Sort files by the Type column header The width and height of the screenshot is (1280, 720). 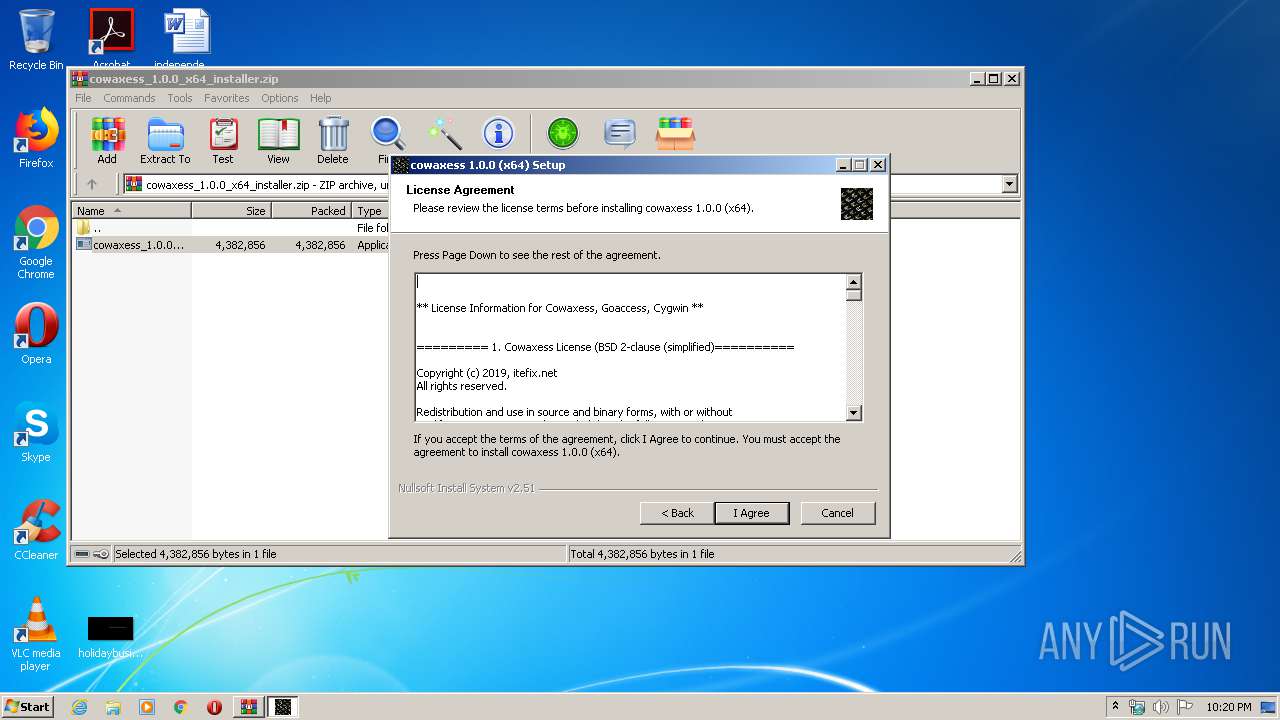370,211
